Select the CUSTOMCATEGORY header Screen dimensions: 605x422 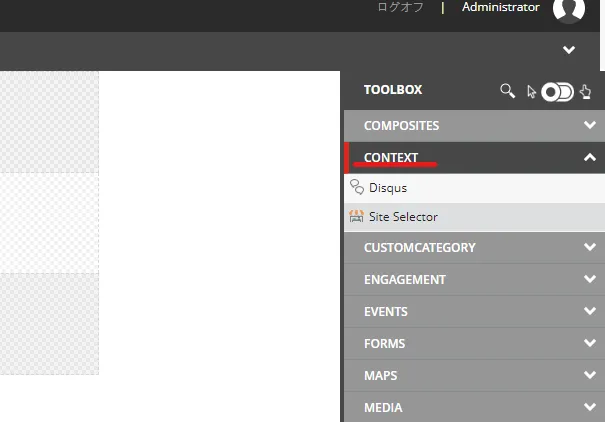coord(474,248)
